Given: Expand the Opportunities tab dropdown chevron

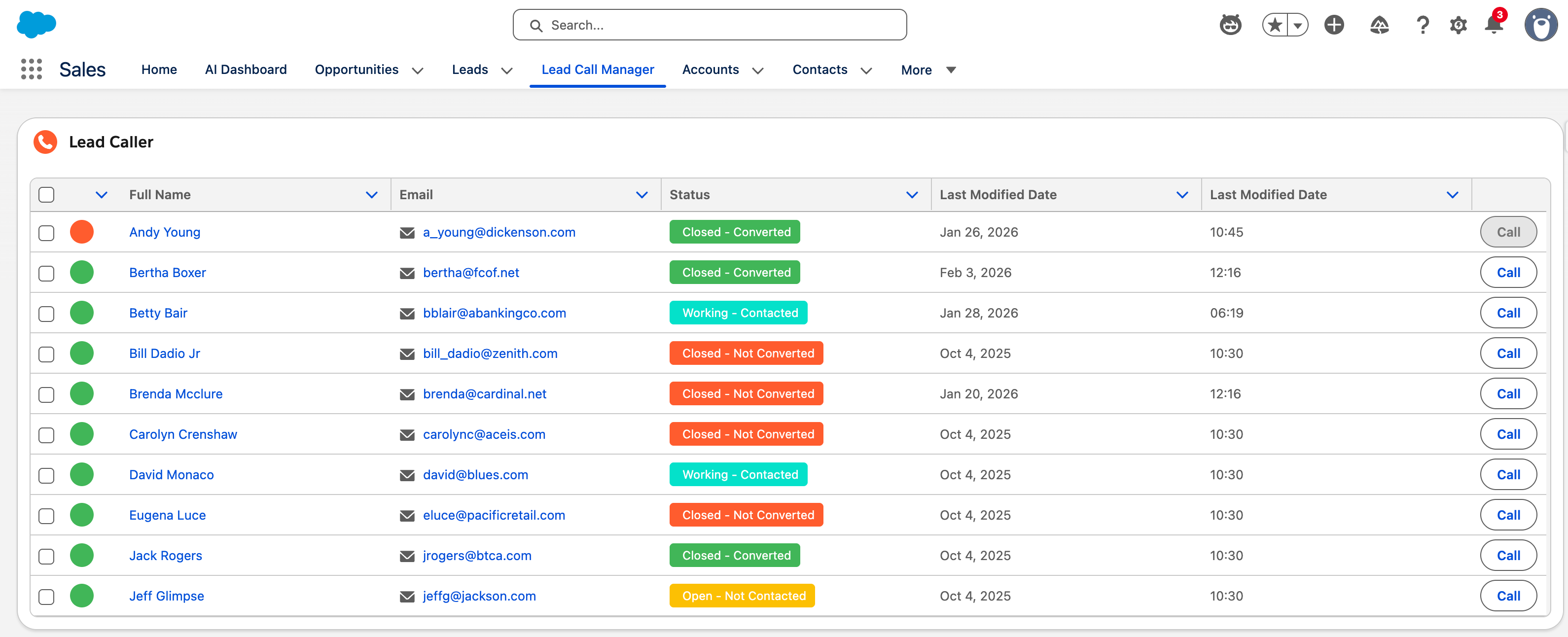Looking at the screenshot, I should pyautogui.click(x=418, y=71).
